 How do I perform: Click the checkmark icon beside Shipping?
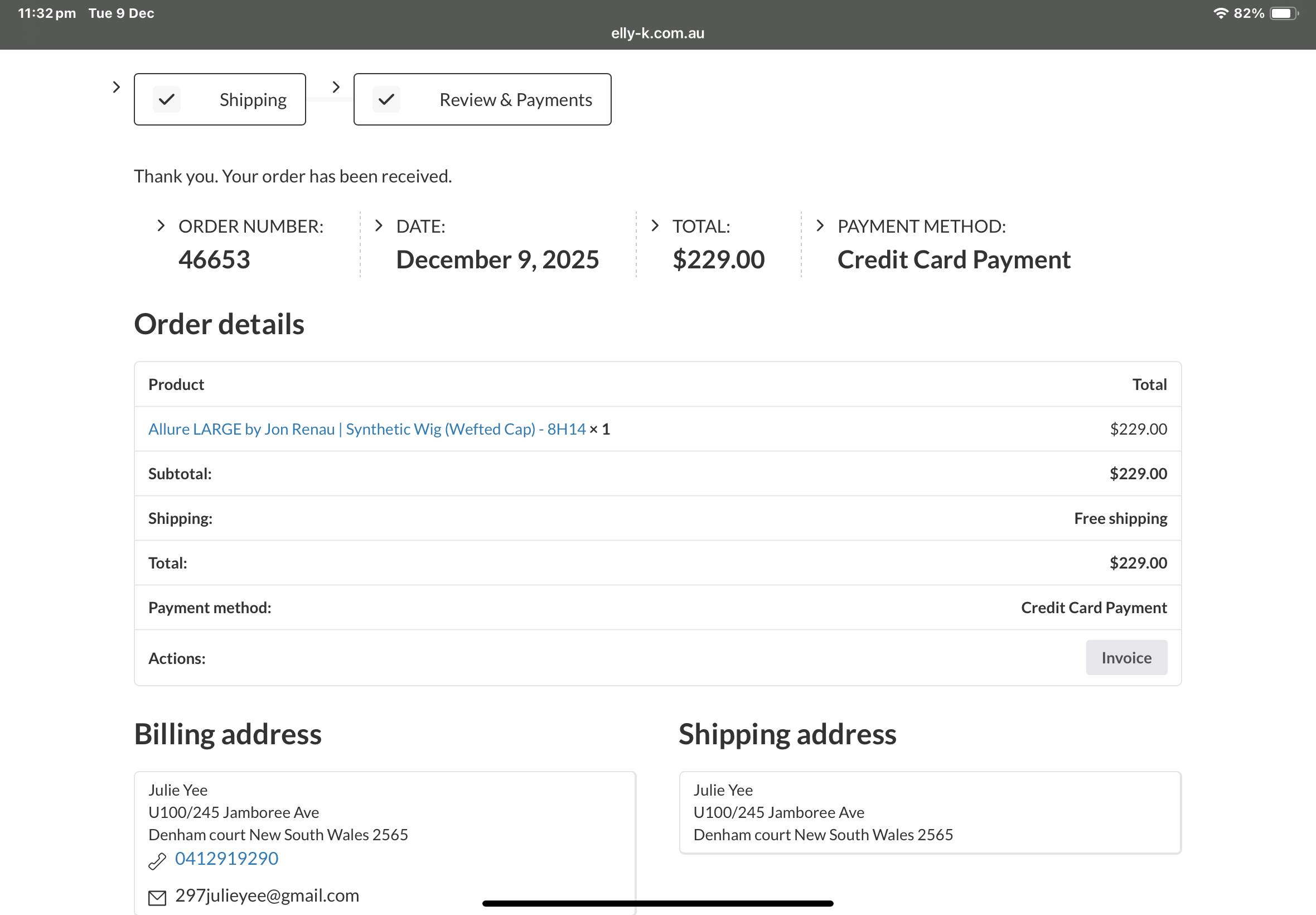pos(167,100)
